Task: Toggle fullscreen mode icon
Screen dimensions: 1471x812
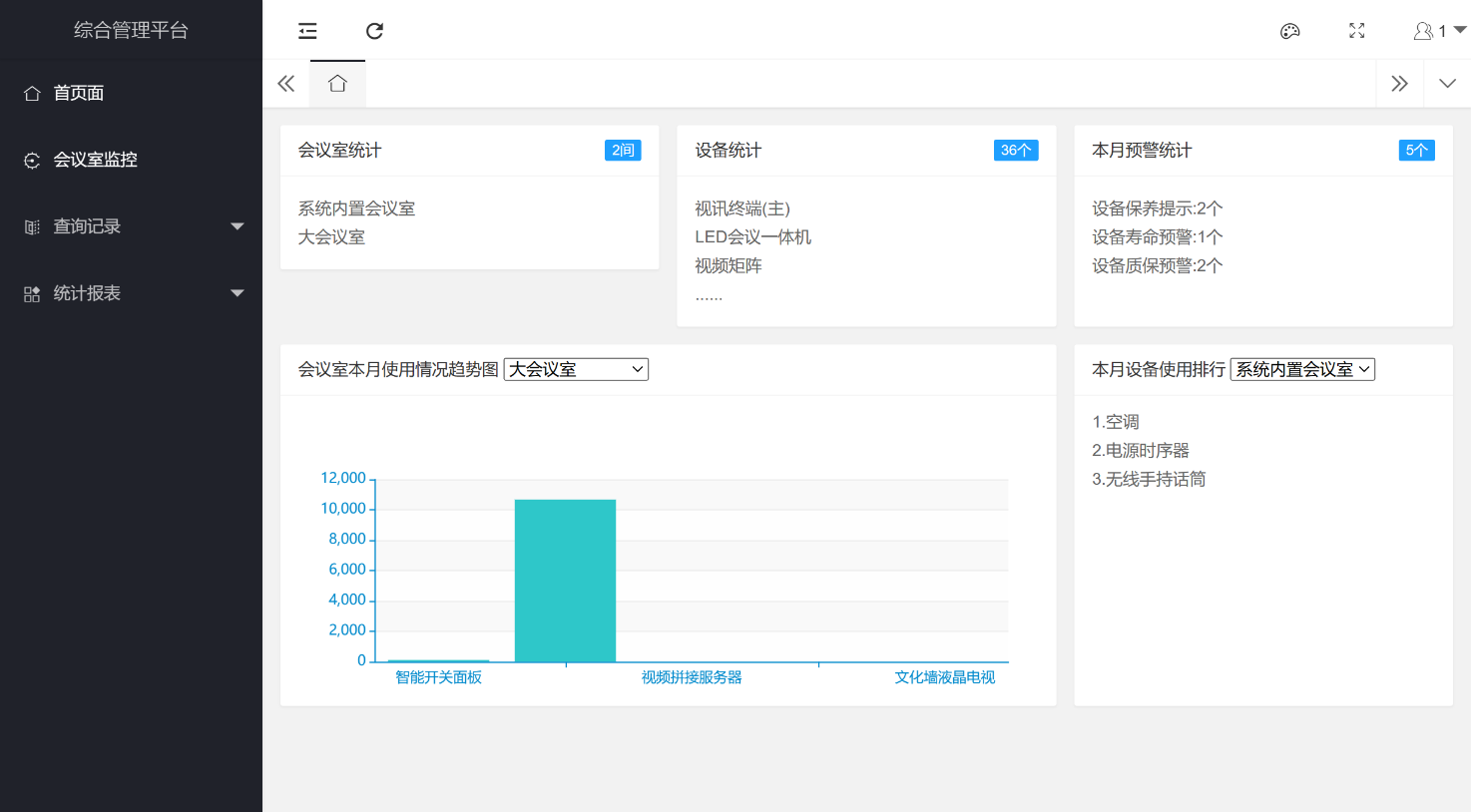Action: pos(1356,31)
